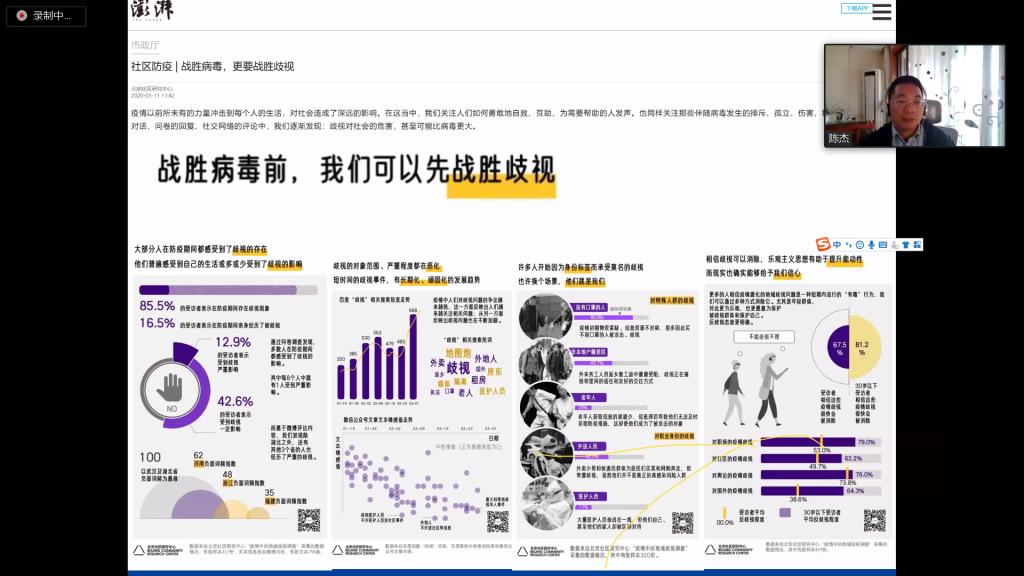Screen dimensions: 1024x576
Task: Open the hamburger menu at top right
Action: click(881, 12)
